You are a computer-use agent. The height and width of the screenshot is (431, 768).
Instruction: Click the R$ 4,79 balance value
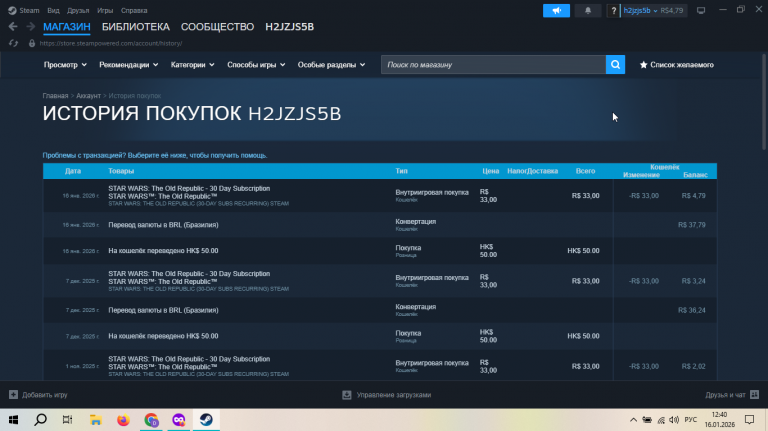(x=694, y=195)
